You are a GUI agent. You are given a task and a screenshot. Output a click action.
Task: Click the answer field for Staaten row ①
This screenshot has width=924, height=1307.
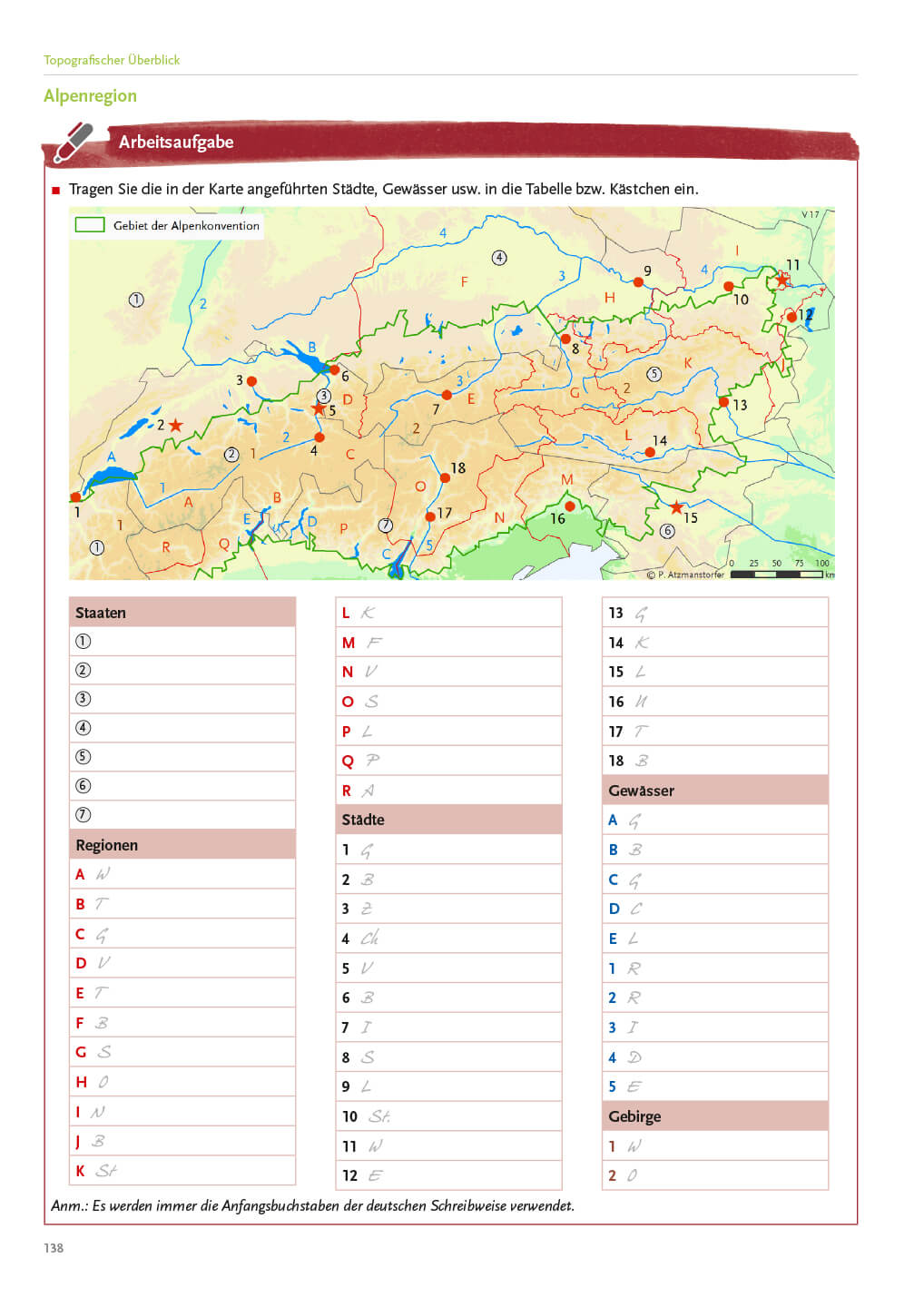point(192,642)
